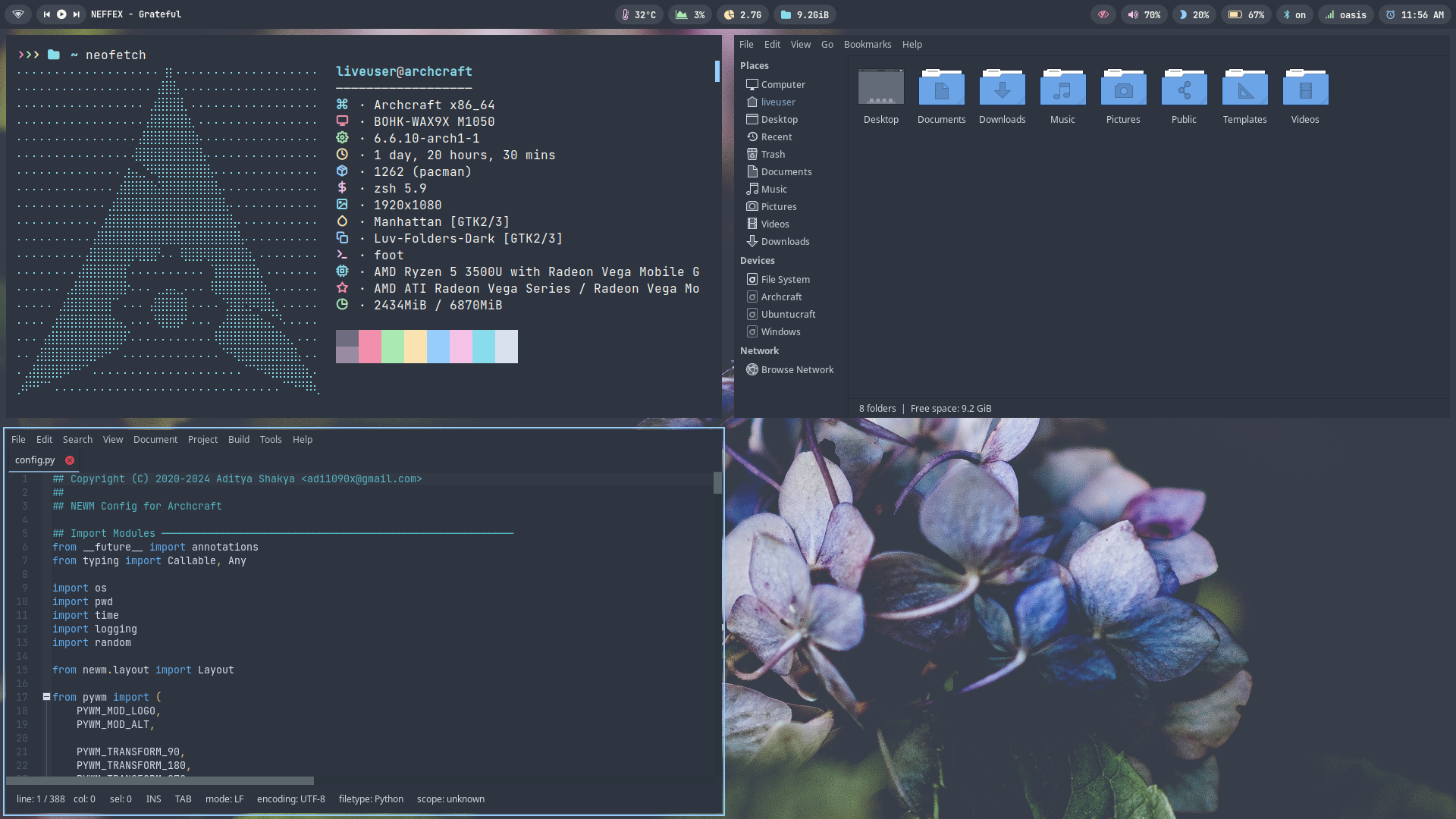Click the battery indicator in top bar

(1246, 14)
